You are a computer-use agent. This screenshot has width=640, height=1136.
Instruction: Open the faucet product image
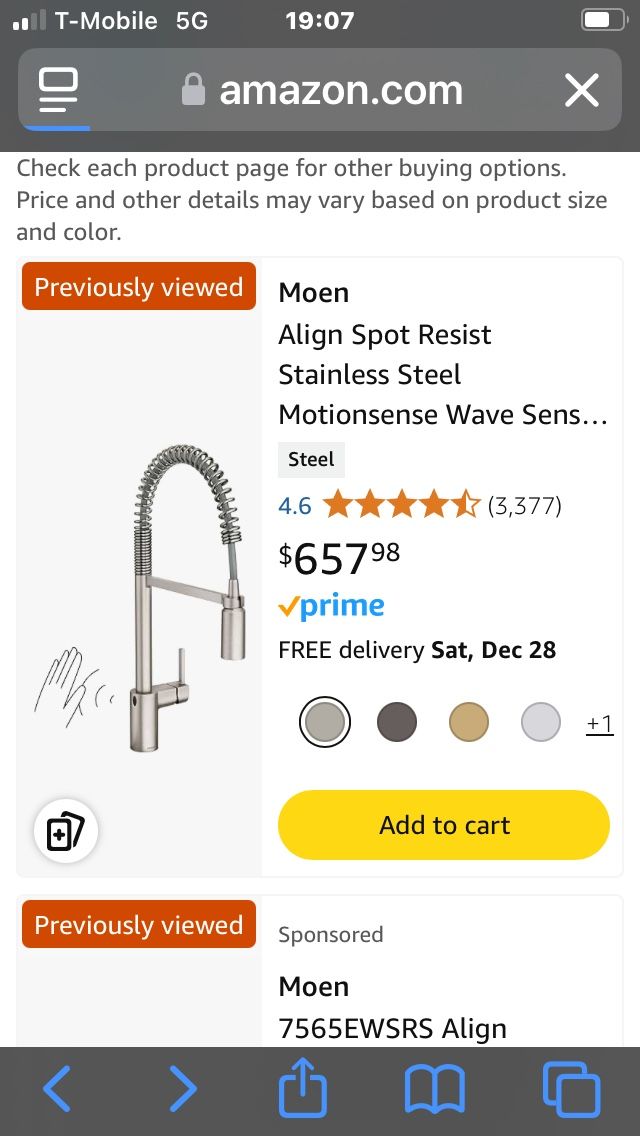141,600
